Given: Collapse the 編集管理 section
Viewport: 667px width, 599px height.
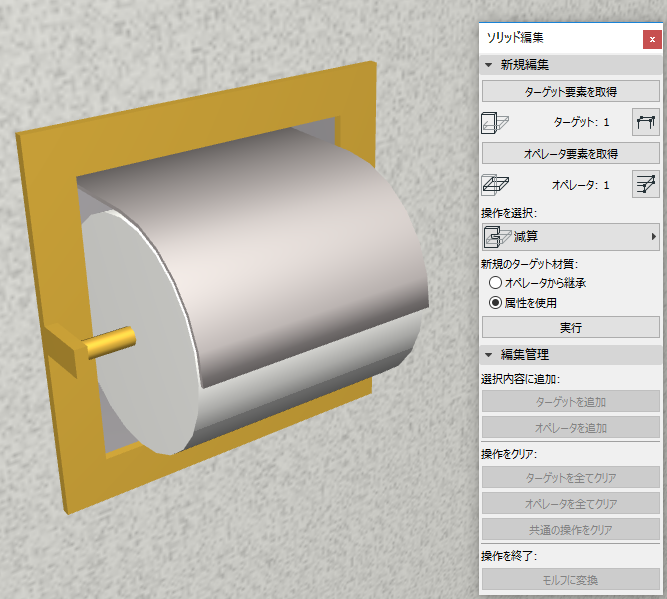Looking at the screenshot, I should [488, 354].
